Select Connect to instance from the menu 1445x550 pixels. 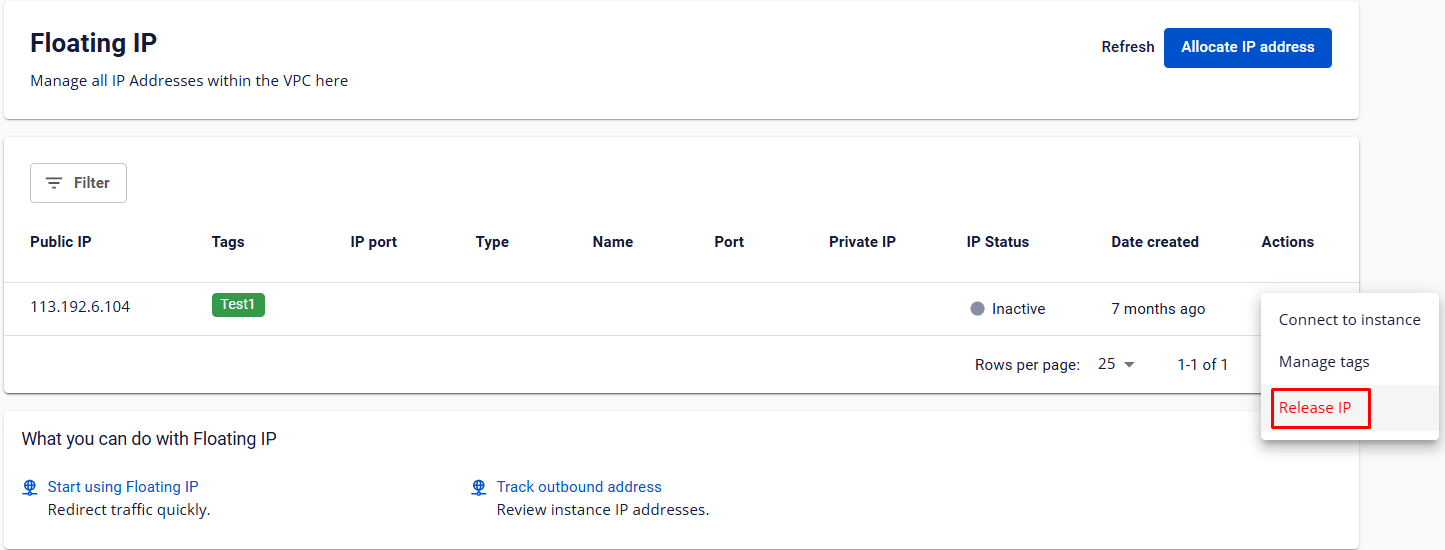[1349, 320]
